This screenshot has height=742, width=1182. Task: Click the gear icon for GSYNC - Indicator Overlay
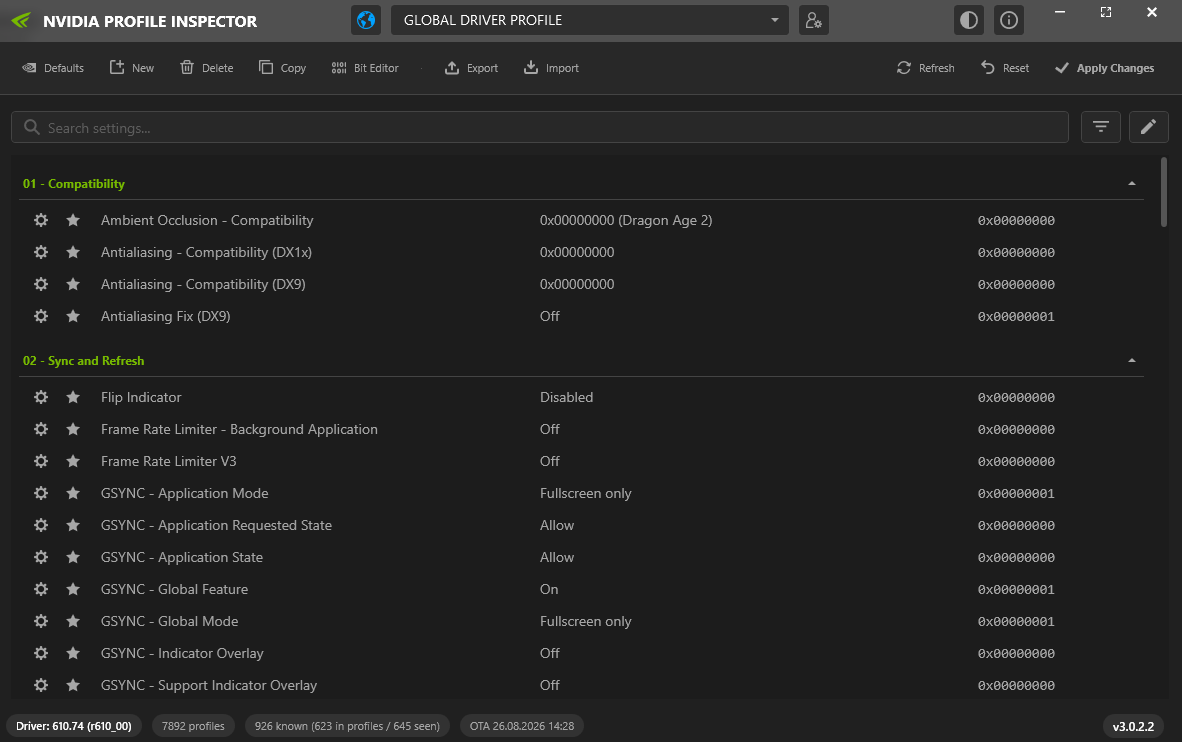[x=41, y=653]
